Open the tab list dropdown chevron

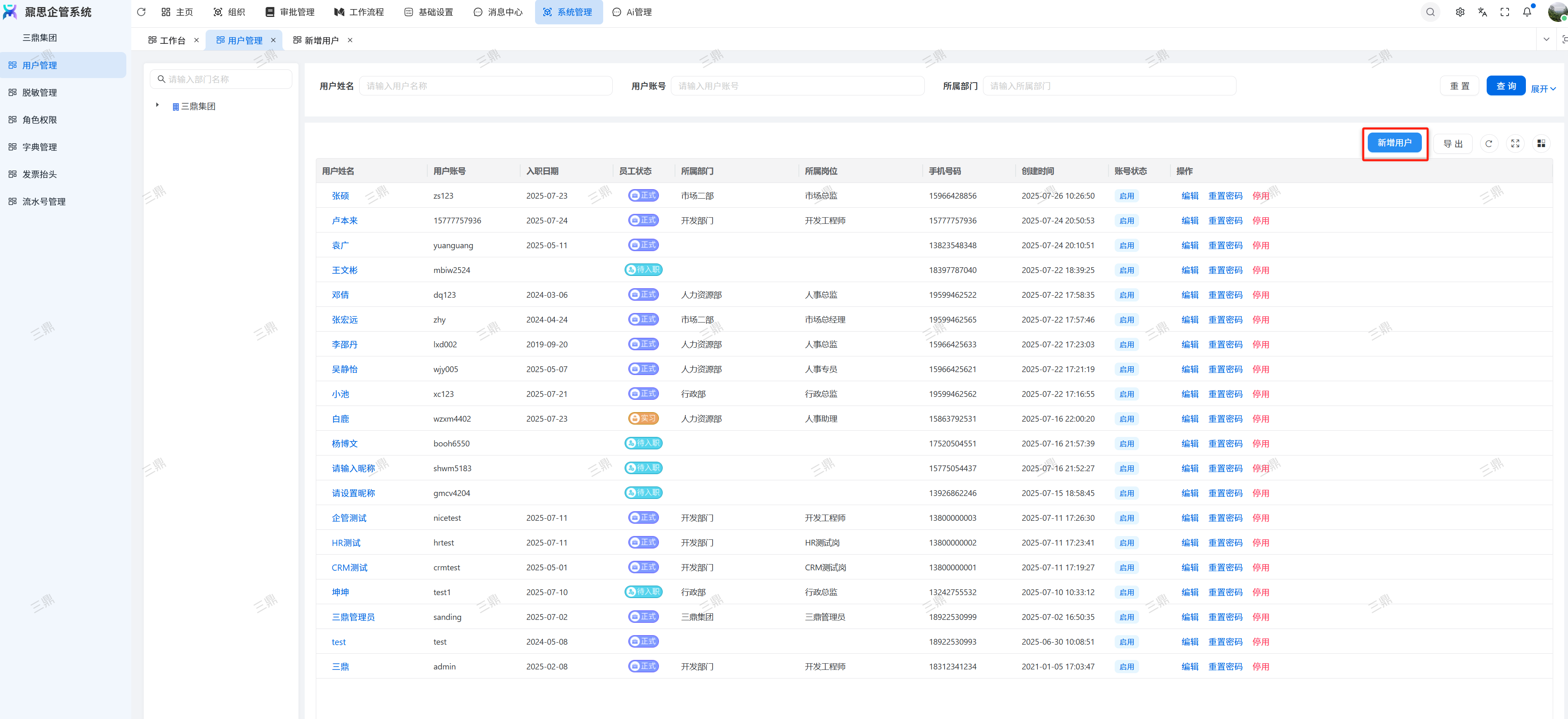pyautogui.click(x=1546, y=40)
